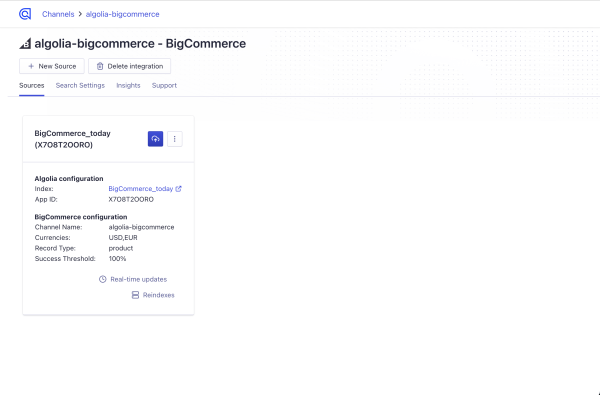Click the external link icon beside index

click(x=178, y=189)
